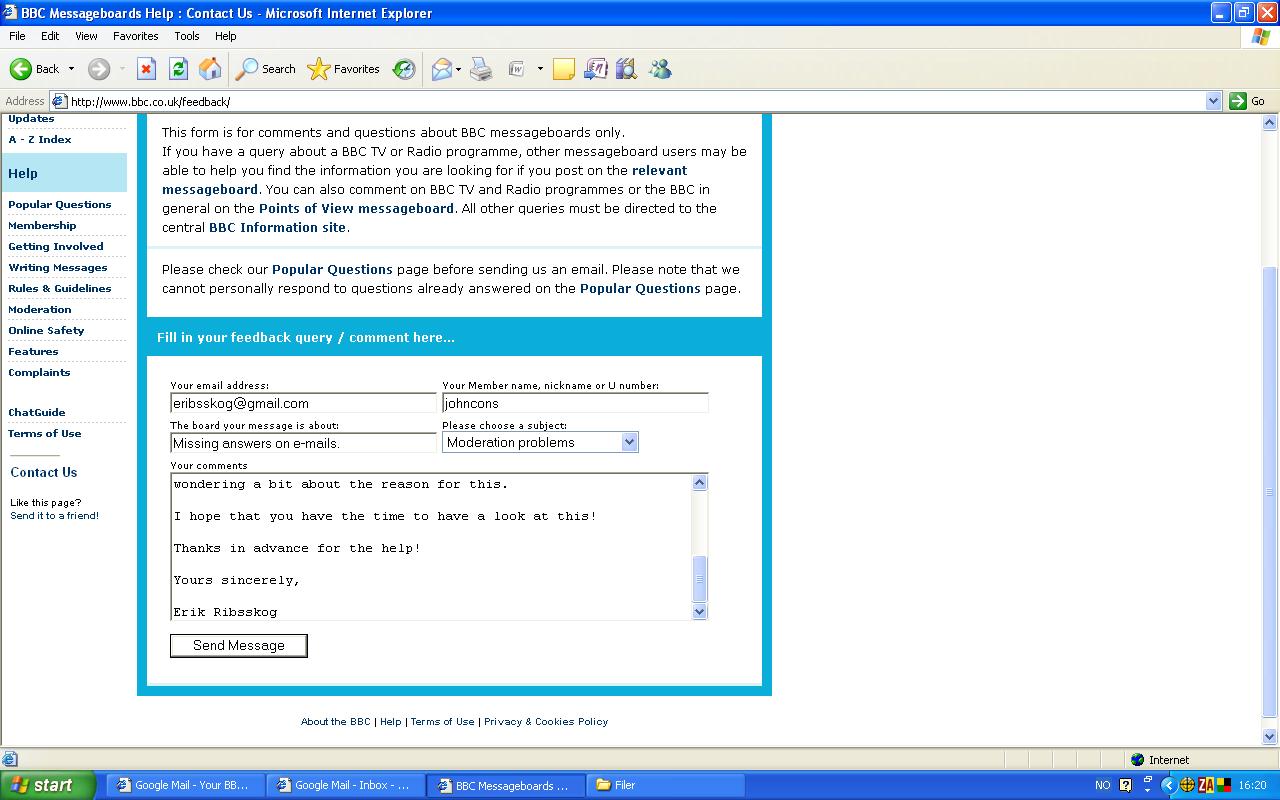This screenshot has width=1280, height=800.
Task: Go to the Home page icon
Action: (x=210, y=69)
